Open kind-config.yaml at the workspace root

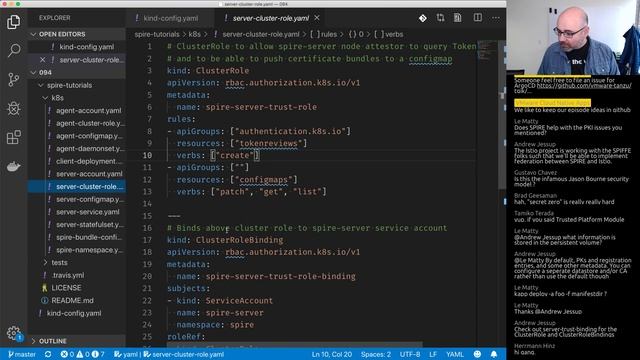pos(77,313)
